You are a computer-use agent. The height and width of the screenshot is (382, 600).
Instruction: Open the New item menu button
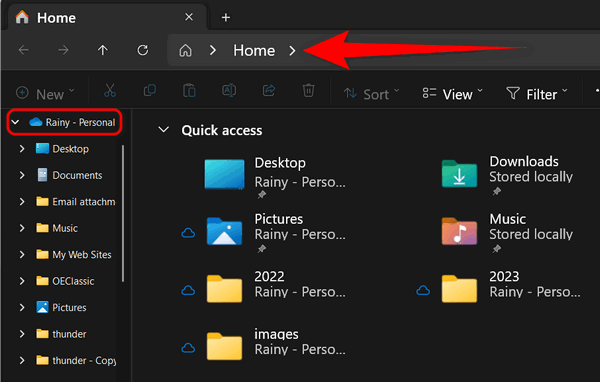click(45, 94)
